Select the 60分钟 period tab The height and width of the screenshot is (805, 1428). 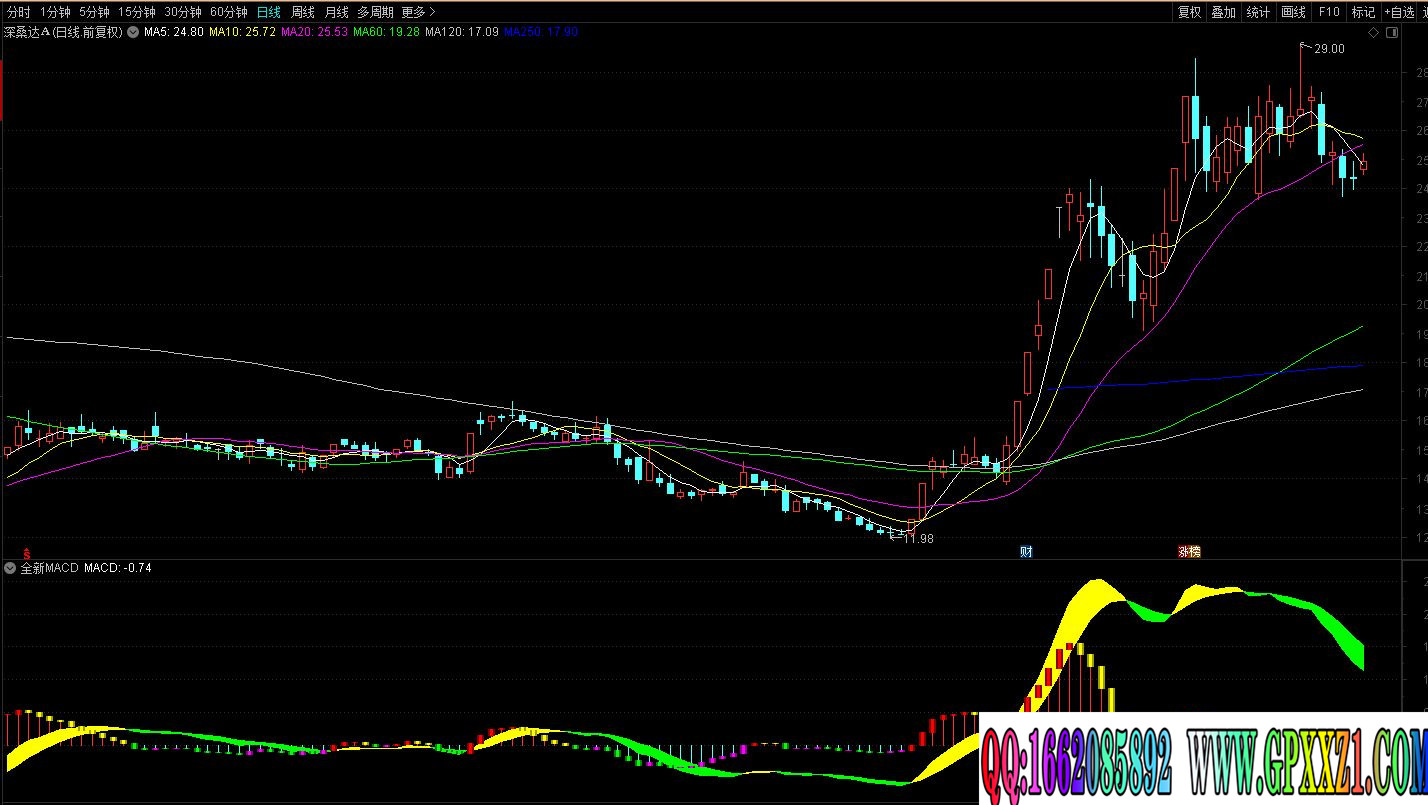click(x=228, y=12)
